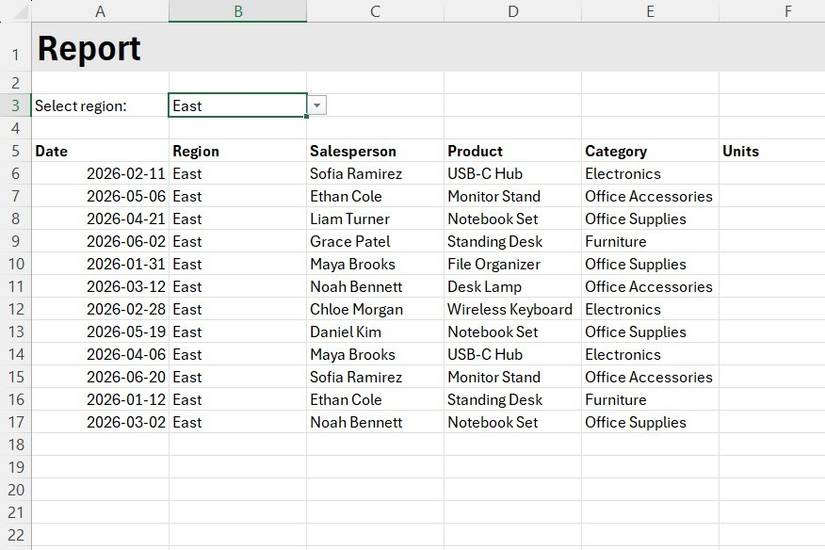Click the Liam Turner cell

click(x=375, y=218)
